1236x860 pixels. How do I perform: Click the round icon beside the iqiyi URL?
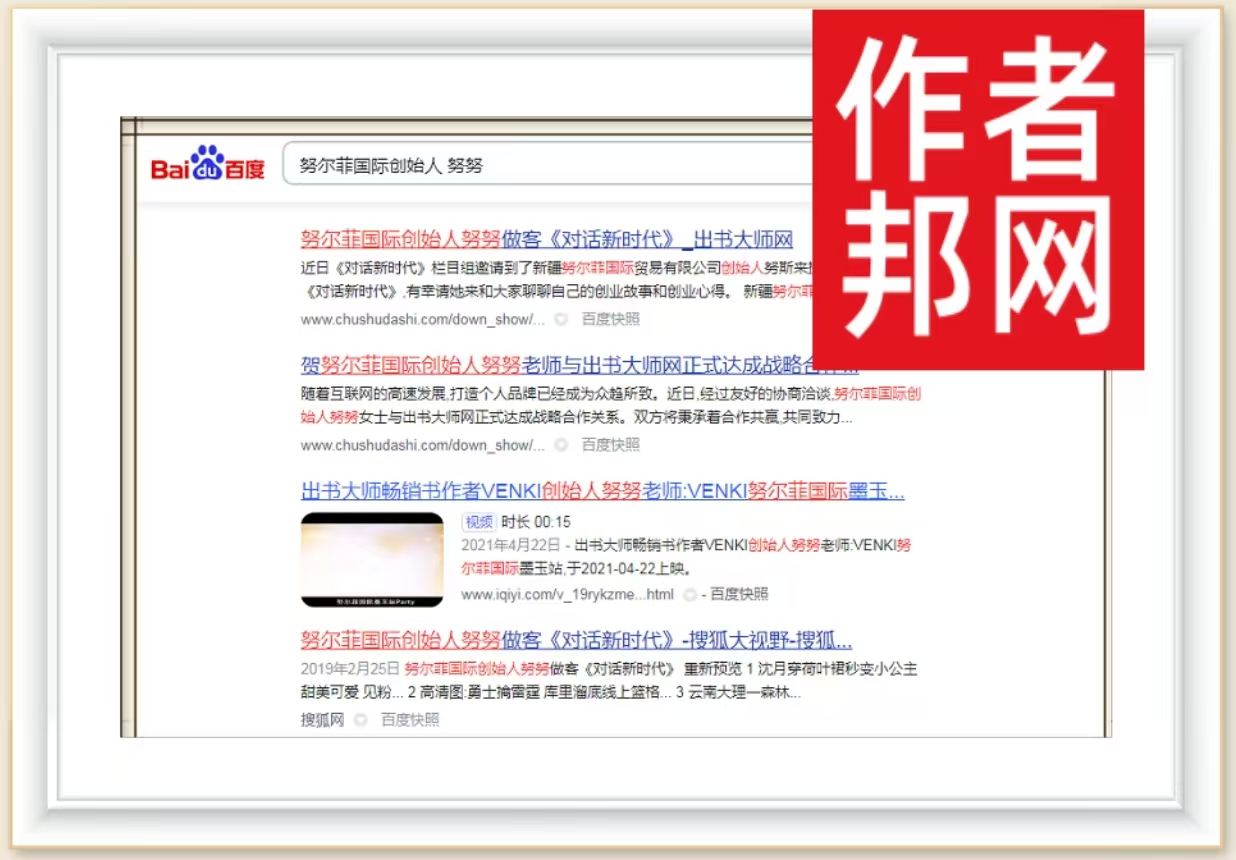(689, 594)
